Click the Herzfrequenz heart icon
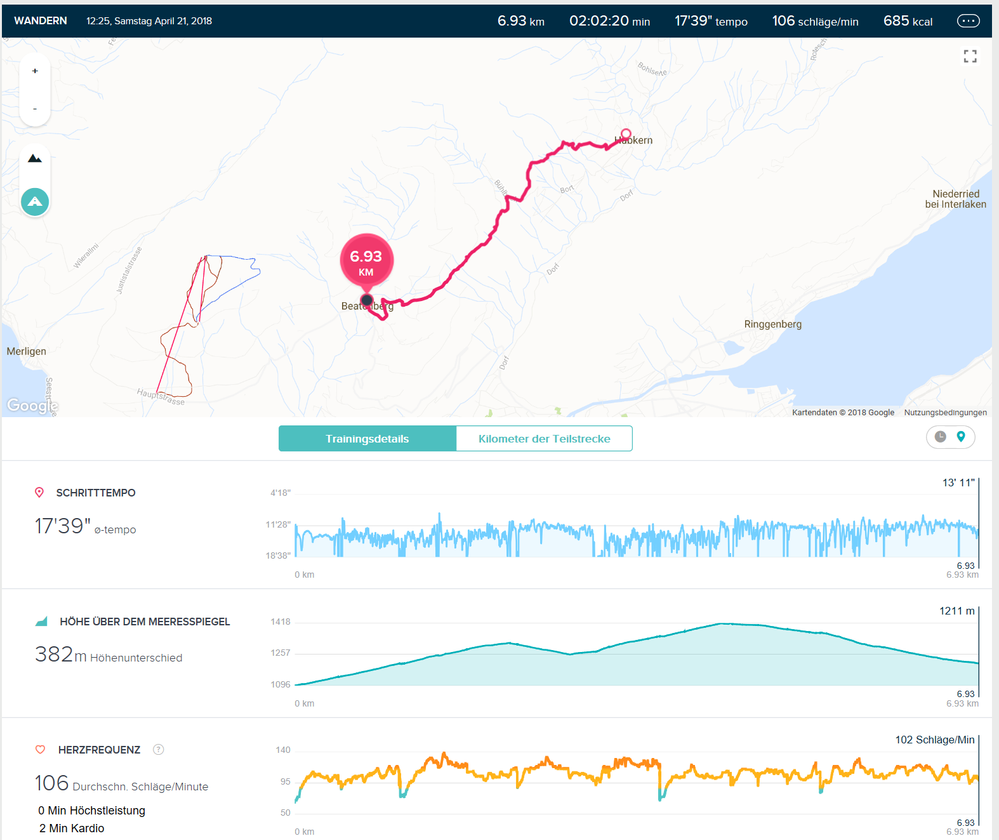The image size is (999, 840). click(40, 749)
